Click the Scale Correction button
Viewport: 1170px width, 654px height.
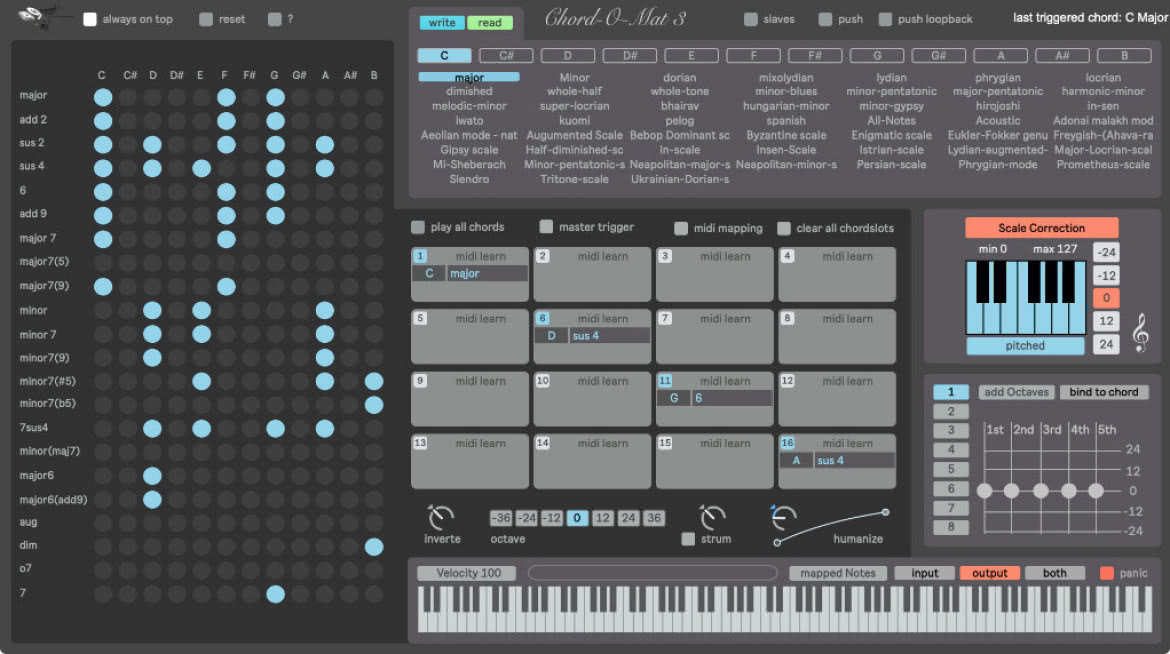[1042, 228]
